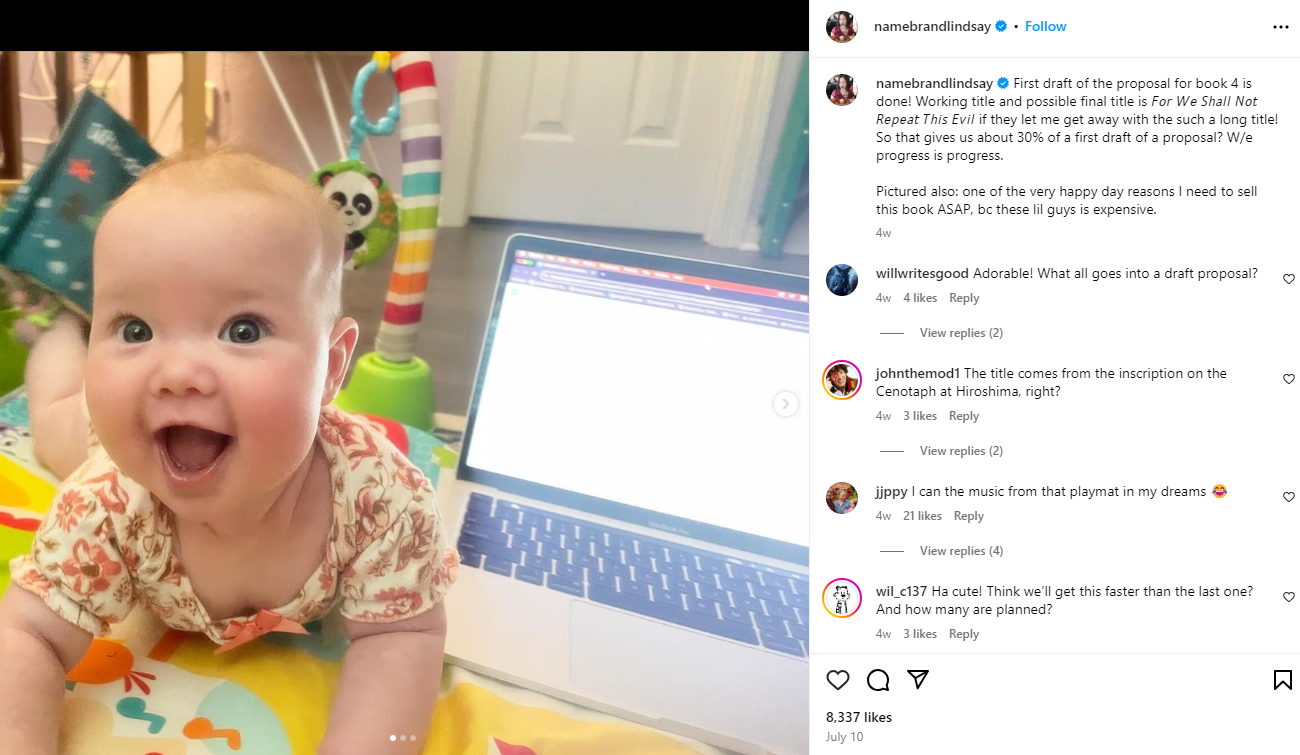Open johnthemod1's profile avatar

coord(842,380)
